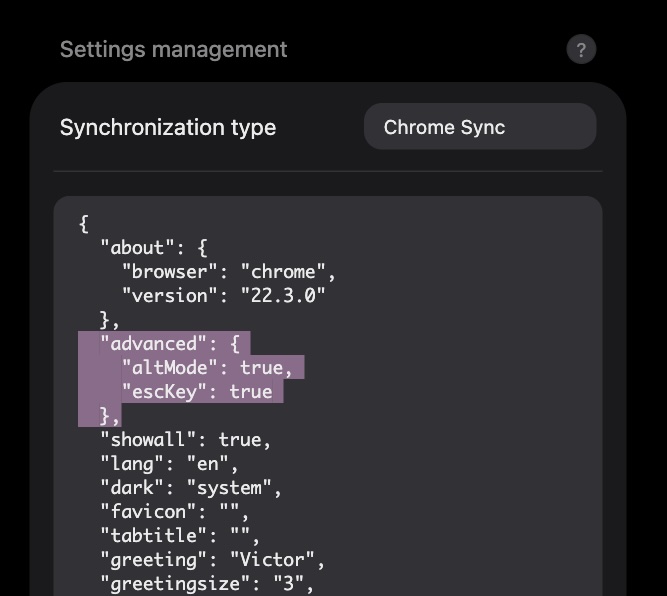Viewport: 667px width, 596px height.
Task: Click the "tabtitle": "" line
Action: [x=180, y=535]
